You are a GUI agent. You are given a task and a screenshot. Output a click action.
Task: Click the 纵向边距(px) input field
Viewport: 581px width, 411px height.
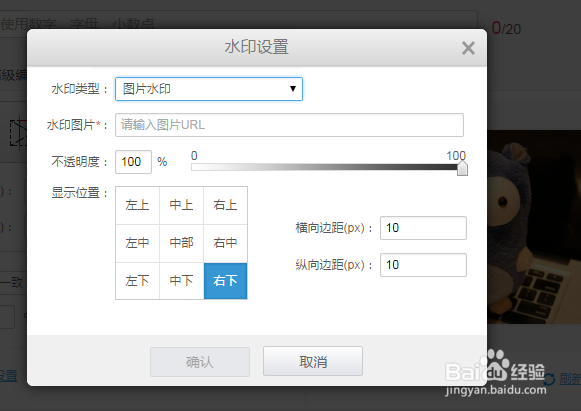(423, 265)
